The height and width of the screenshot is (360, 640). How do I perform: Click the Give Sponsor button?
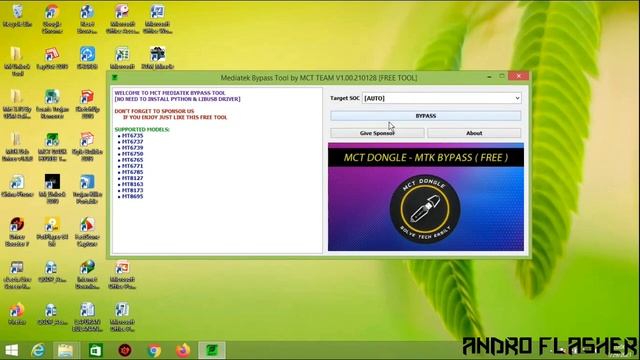377,133
